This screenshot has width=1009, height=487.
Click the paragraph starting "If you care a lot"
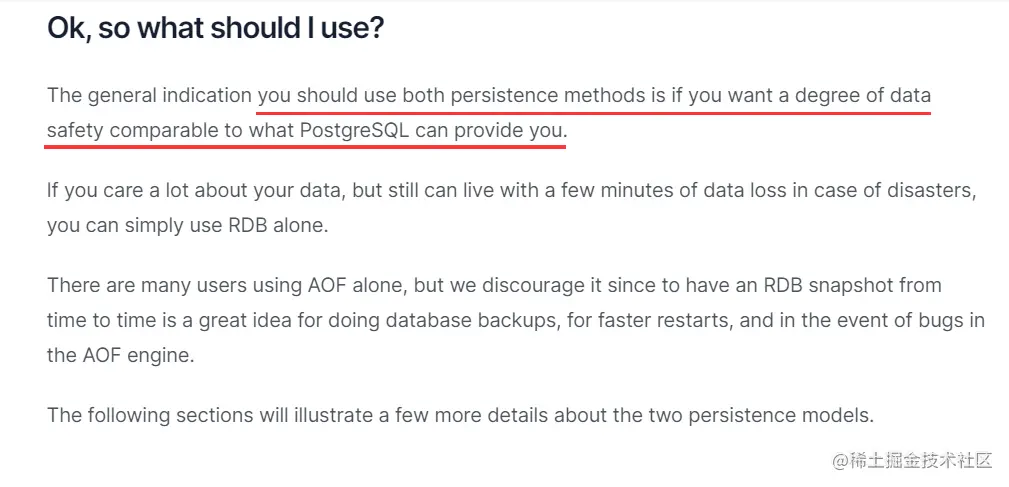pyautogui.click(x=512, y=209)
